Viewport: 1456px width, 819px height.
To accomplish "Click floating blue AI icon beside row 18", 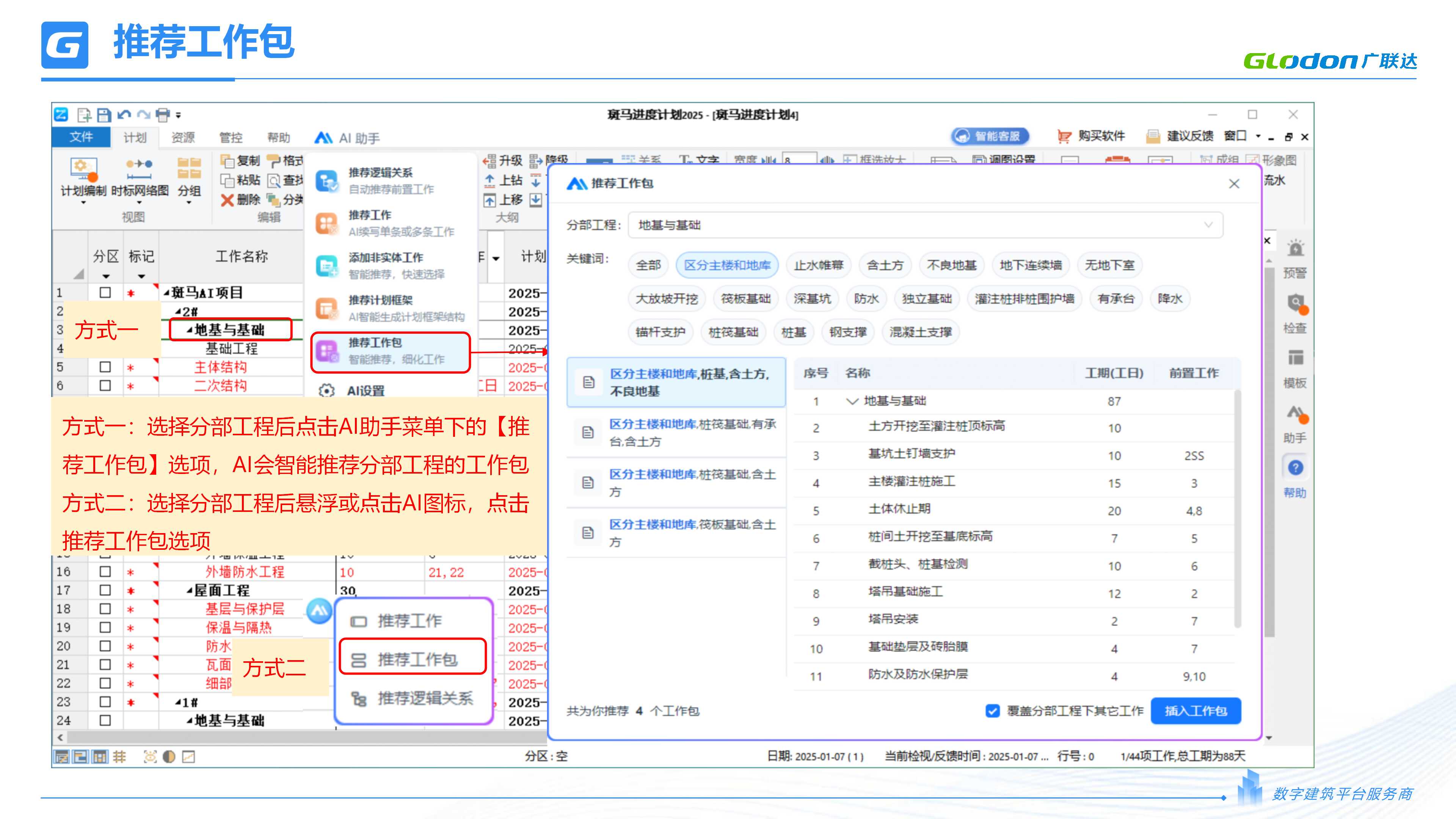I will point(319,611).
